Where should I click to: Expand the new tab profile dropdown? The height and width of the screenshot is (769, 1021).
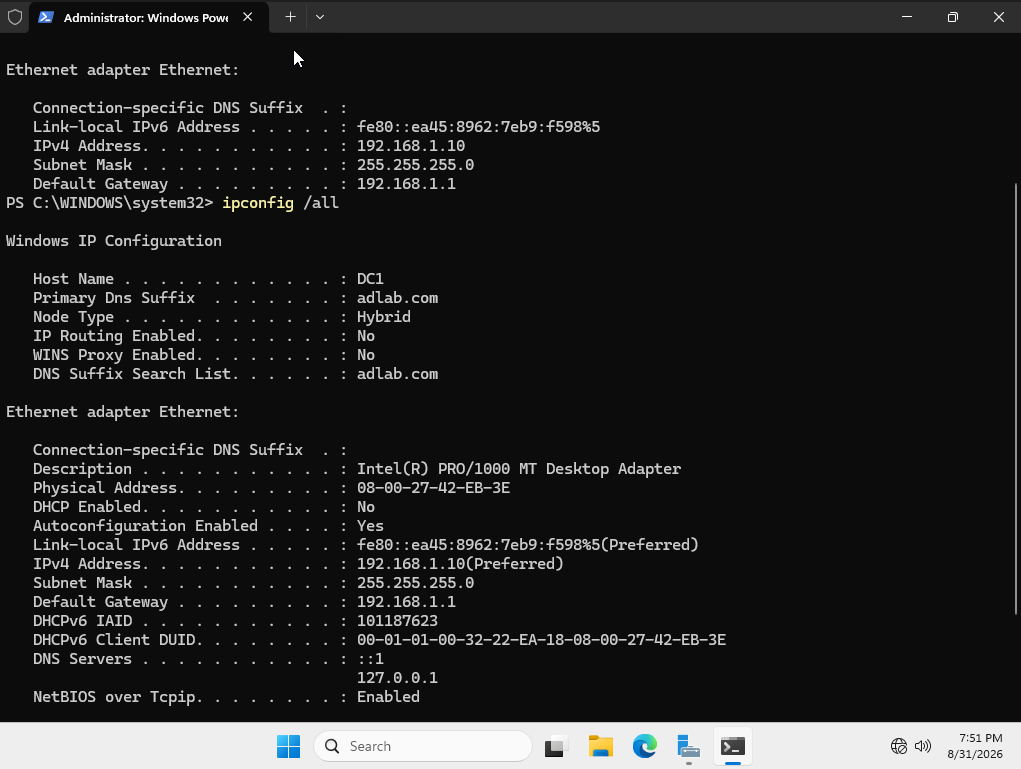coord(320,17)
